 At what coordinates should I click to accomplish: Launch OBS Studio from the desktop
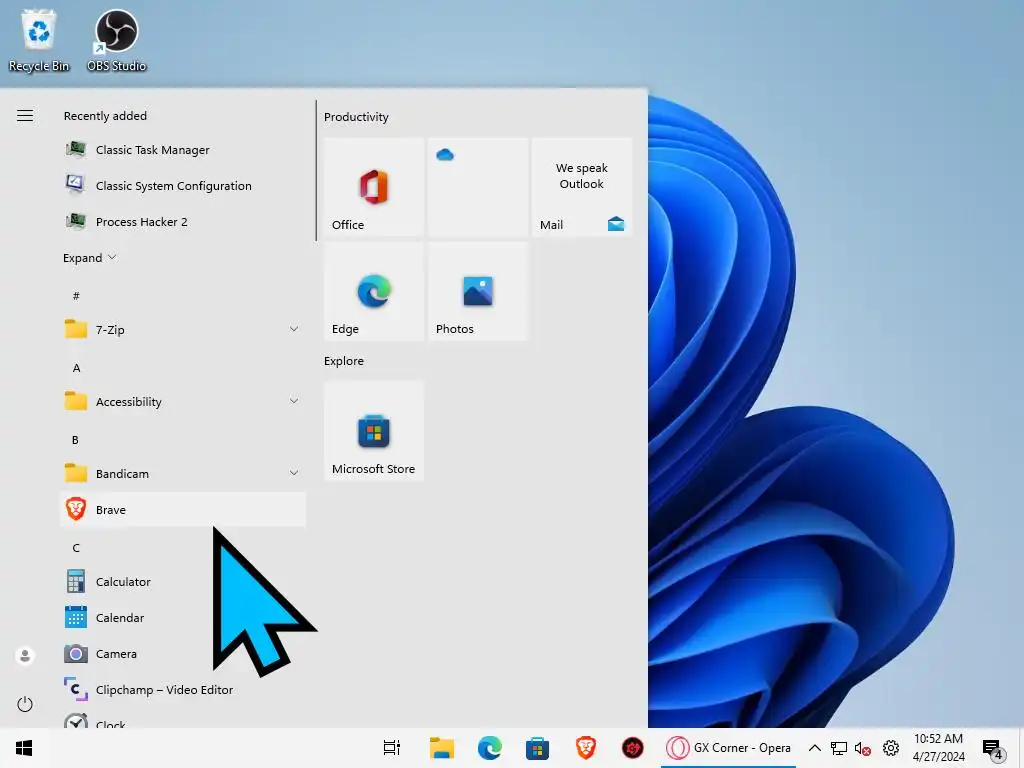(116, 40)
